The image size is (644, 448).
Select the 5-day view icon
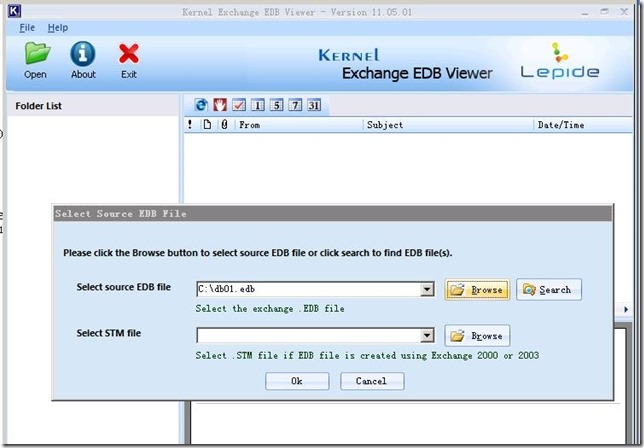click(x=276, y=105)
